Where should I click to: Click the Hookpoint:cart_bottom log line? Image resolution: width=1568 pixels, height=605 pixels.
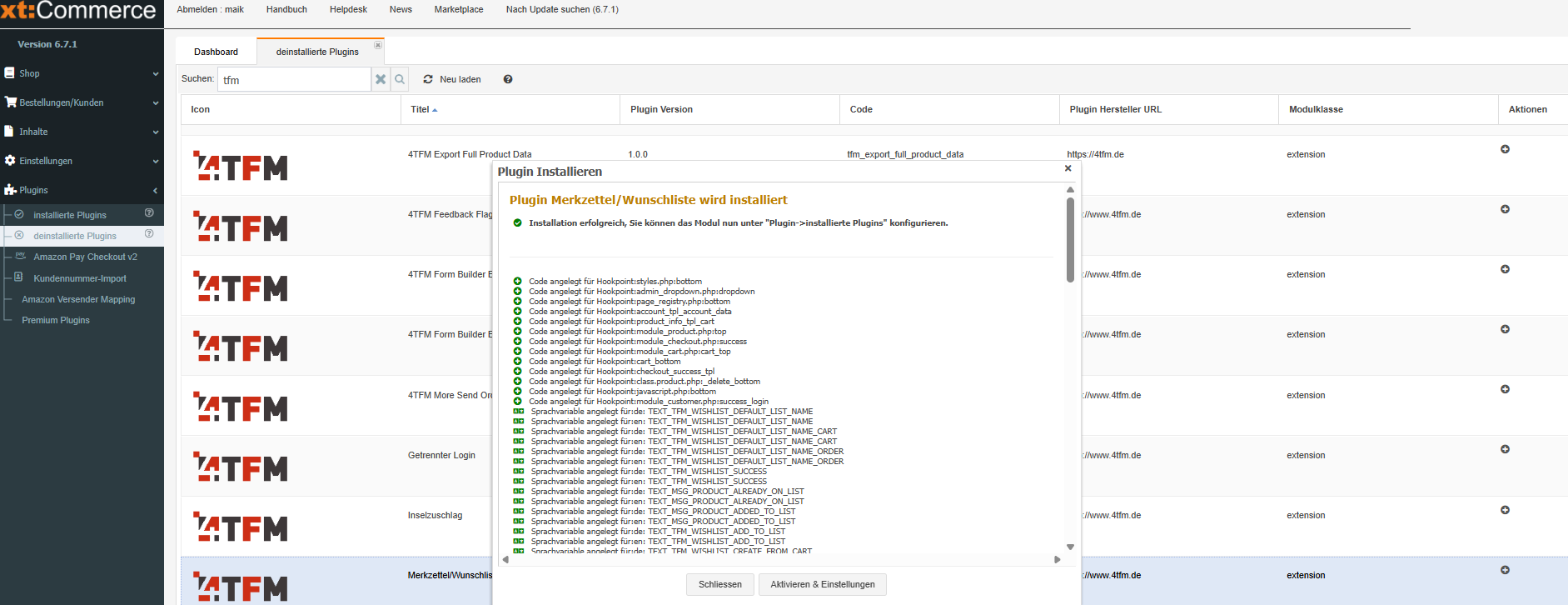605,362
